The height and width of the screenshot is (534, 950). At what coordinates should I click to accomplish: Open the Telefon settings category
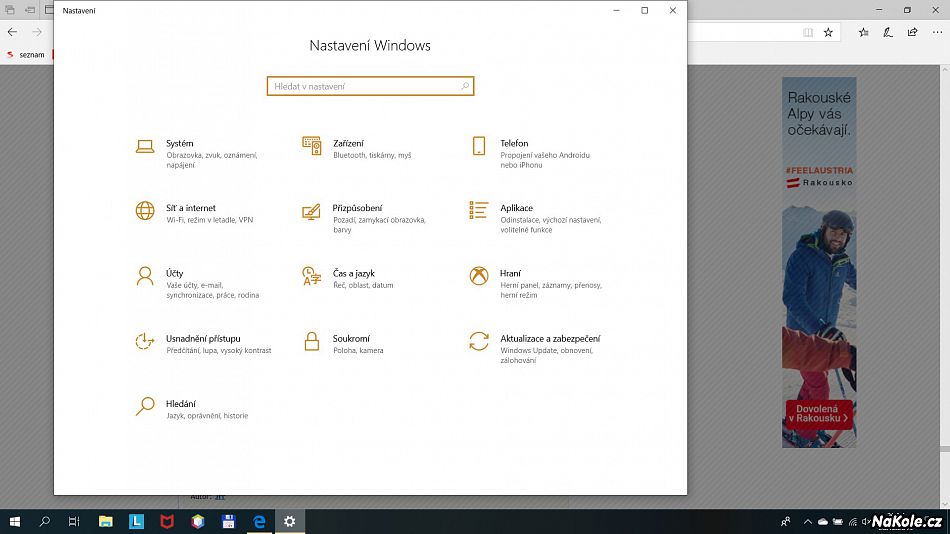click(531, 154)
